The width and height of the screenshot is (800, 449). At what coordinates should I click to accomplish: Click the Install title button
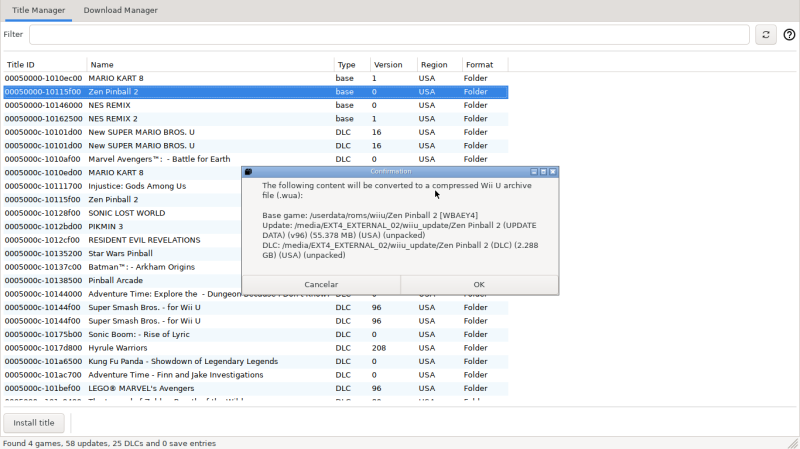34,423
